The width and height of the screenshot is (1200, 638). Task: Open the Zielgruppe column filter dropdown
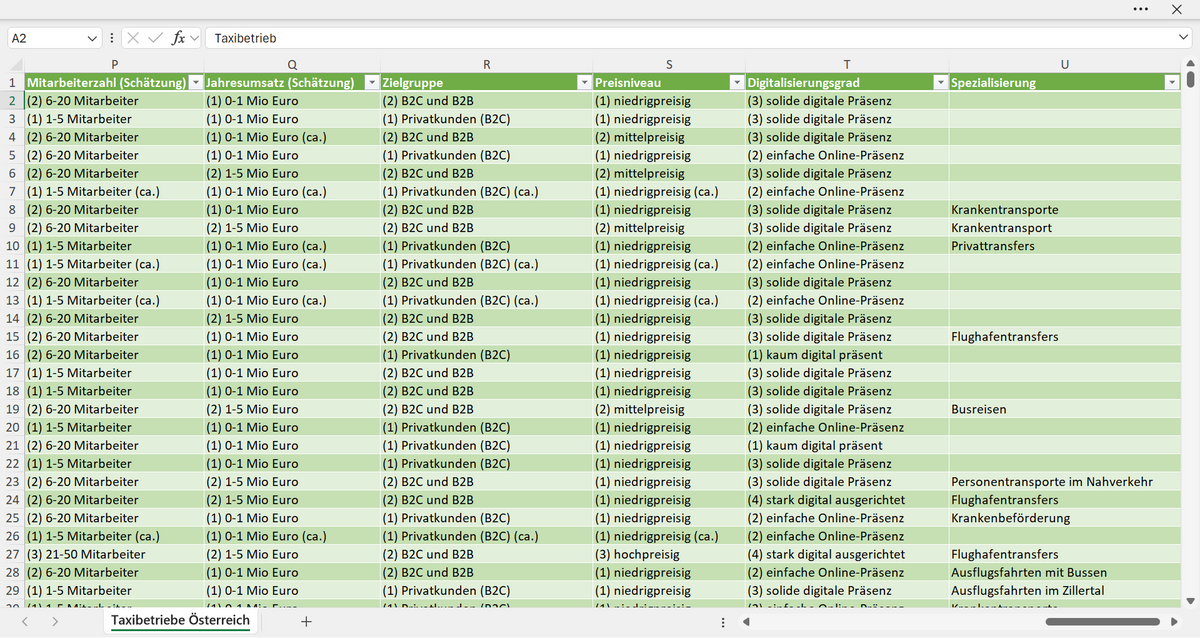click(x=585, y=82)
